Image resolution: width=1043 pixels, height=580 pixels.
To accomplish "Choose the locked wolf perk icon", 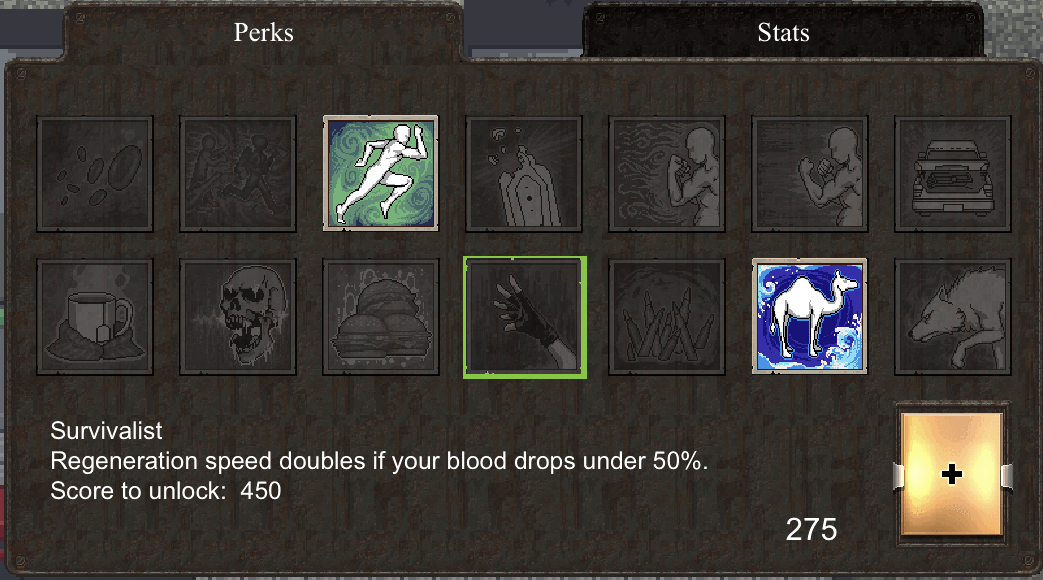I will [953, 317].
